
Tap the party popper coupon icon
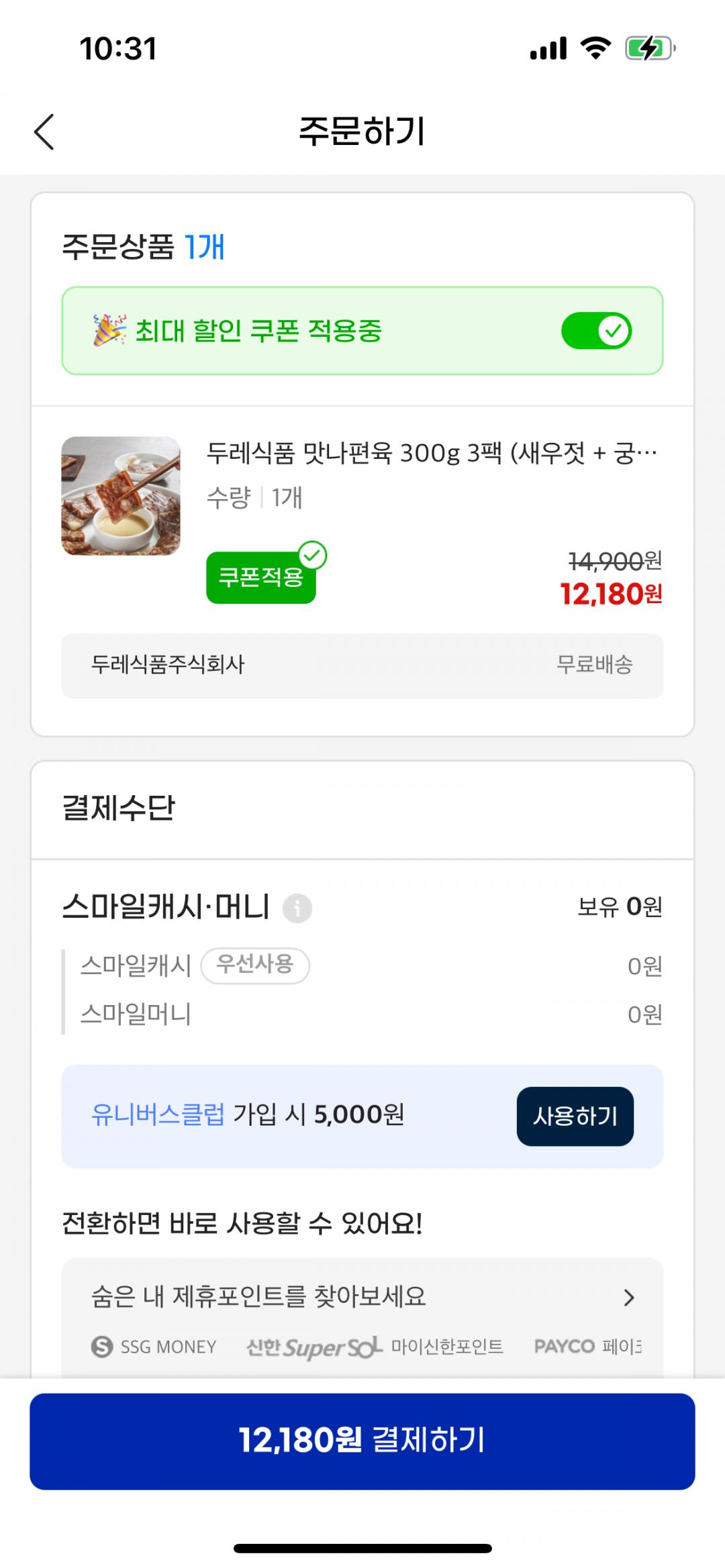pyautogui.click(x=109, y=330)
